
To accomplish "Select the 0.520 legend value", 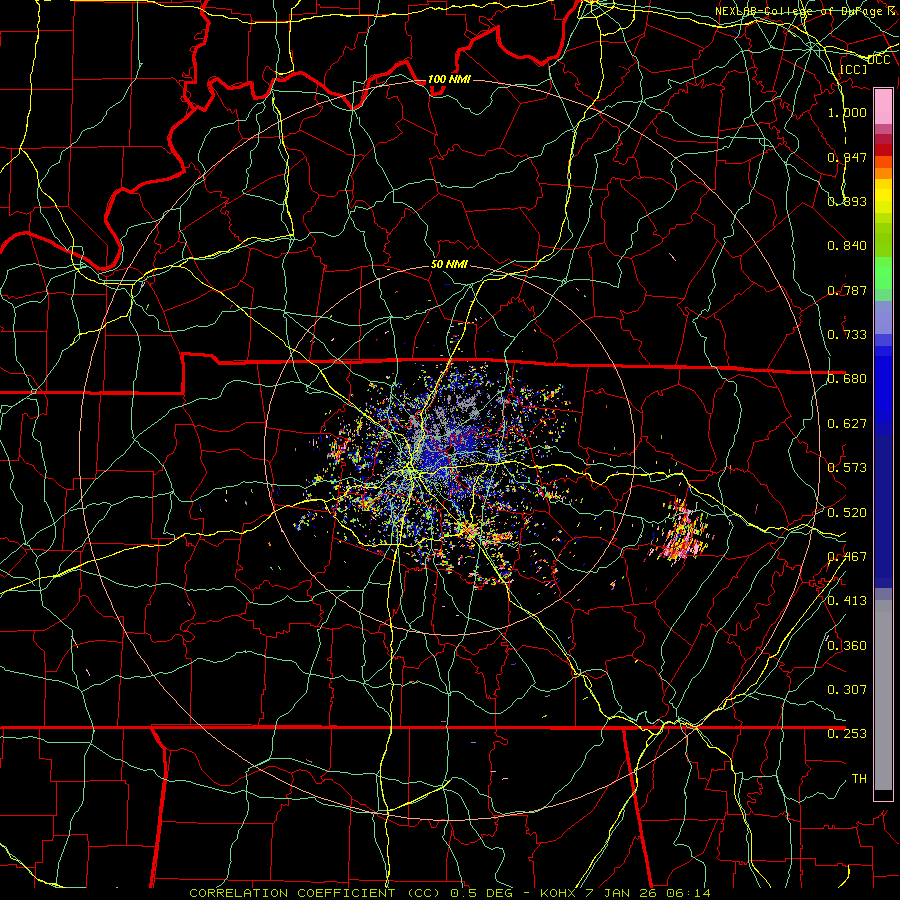I will point(847,513).
